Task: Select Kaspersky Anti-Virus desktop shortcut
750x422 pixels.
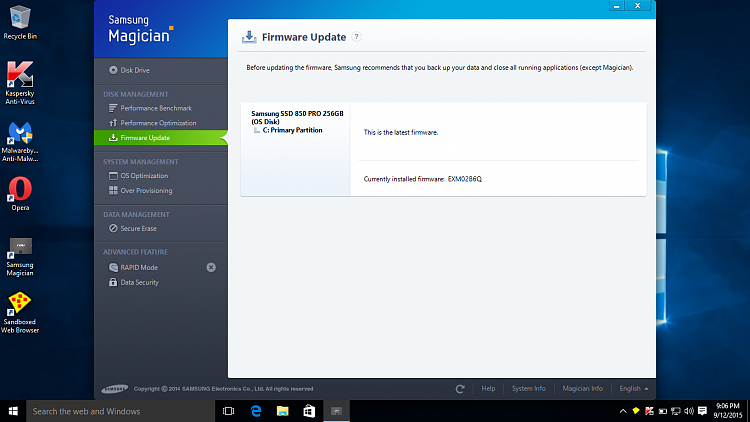Action: (20, 82)
